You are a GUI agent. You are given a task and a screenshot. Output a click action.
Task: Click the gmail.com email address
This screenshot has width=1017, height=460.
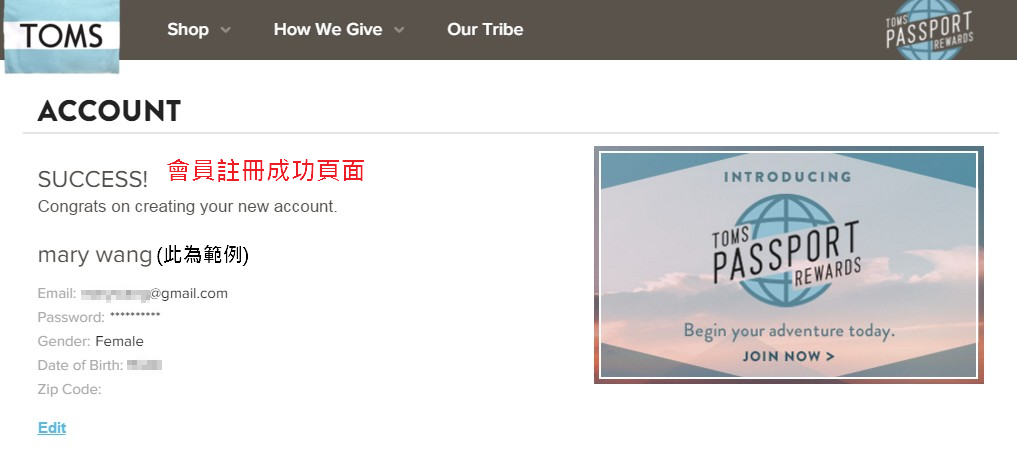click(154, 293)
